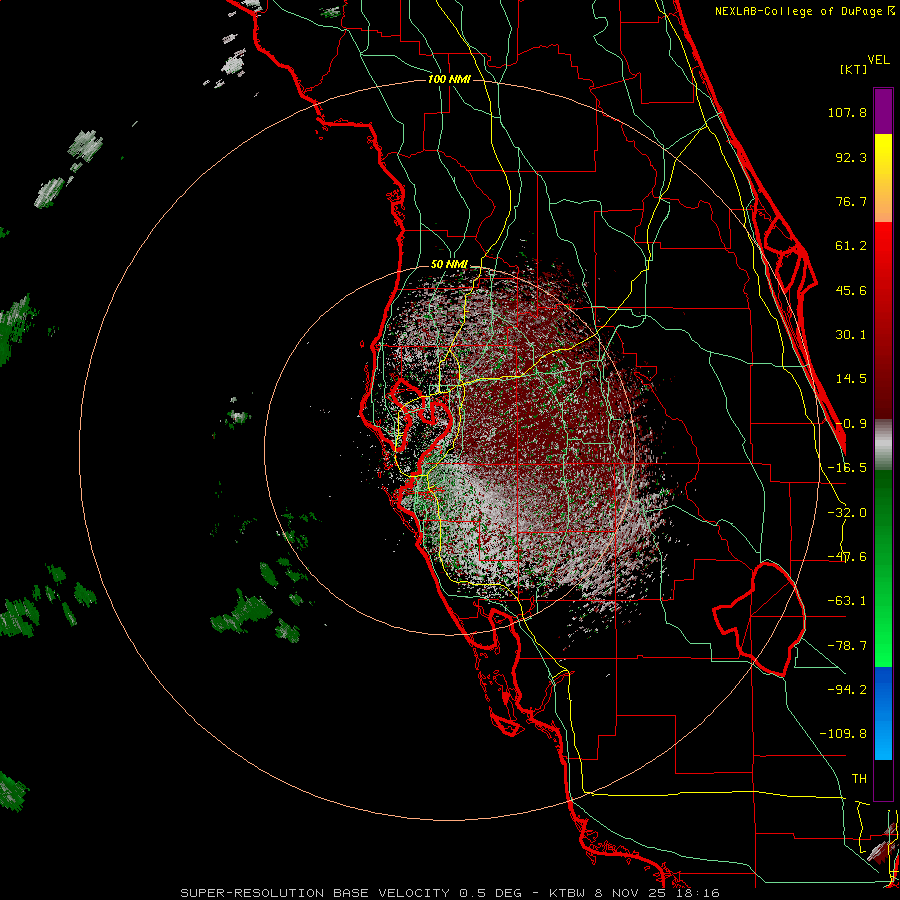900x900 pixels.
Task: Click the "-32.0" velocity scale value
Action: tap(847, 513)
